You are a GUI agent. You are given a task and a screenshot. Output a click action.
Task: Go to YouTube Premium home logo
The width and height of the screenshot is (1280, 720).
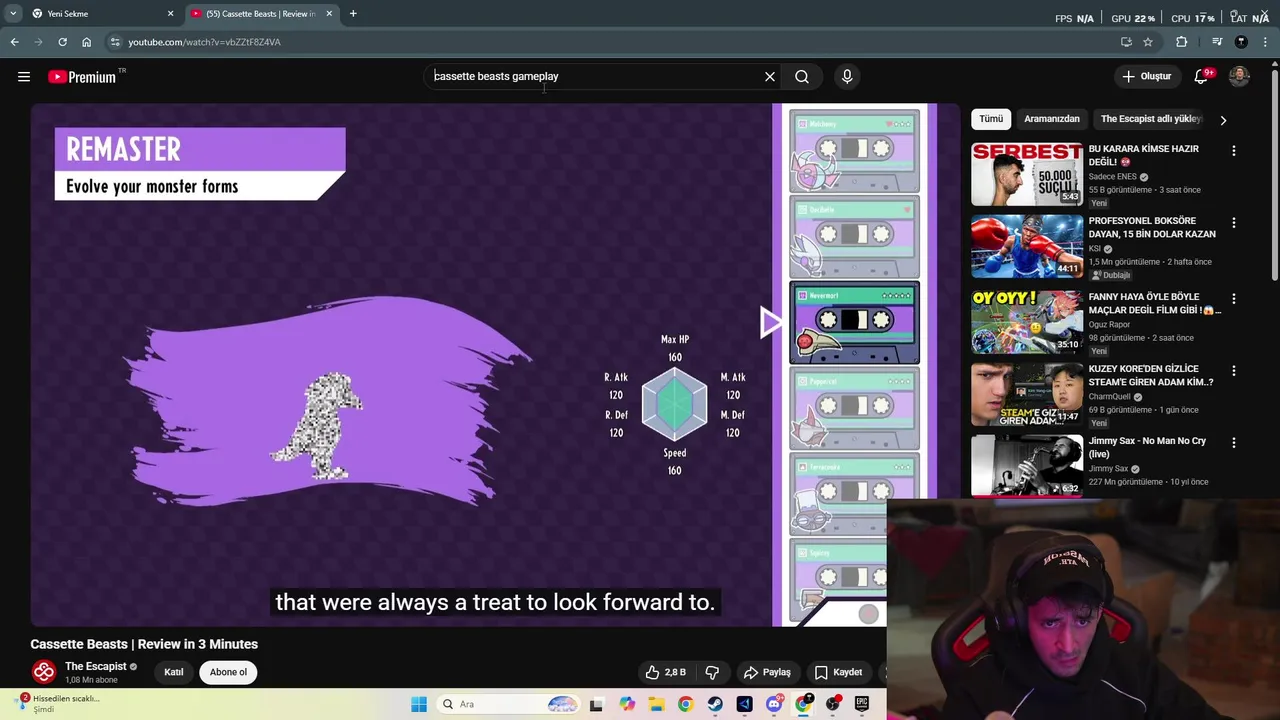click(82, 77)
